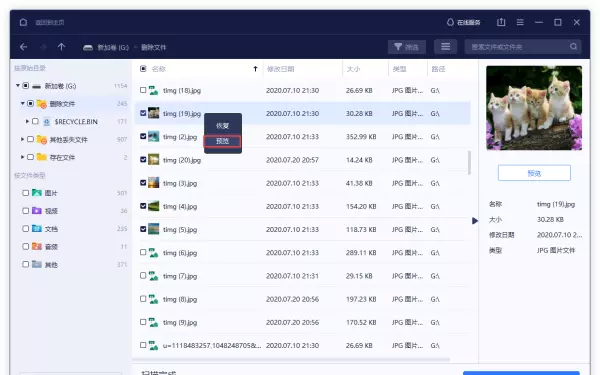Choose 预览 in the context menu
This screenshot has height=375, width=600.
tap(222, 141)
